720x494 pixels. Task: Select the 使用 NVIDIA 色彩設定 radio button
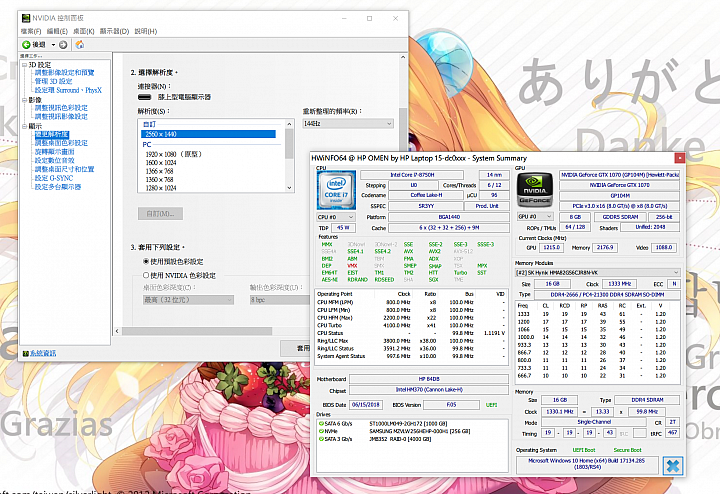(146, 275)
